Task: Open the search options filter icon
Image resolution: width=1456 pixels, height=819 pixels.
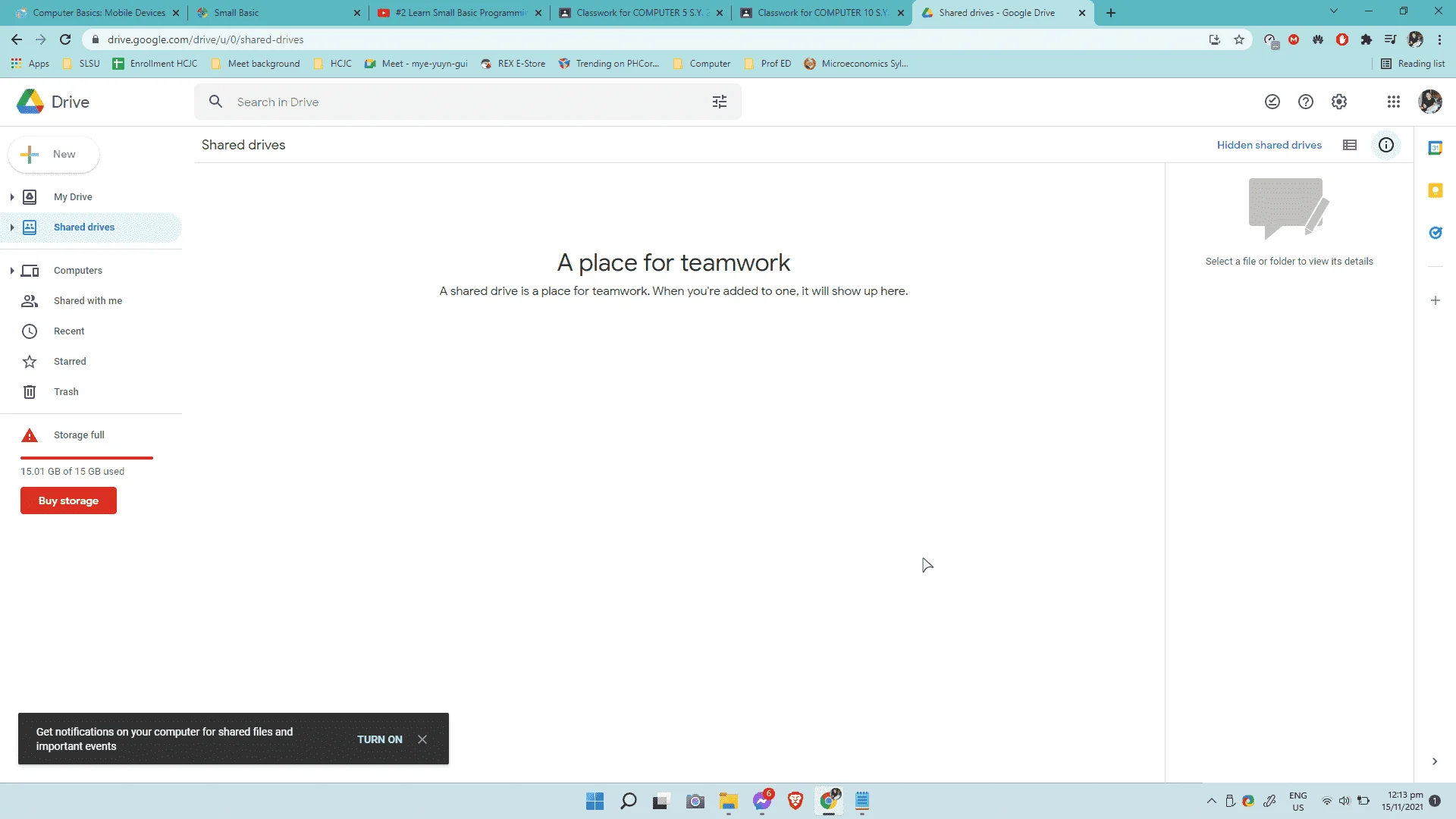Action: 719,102
